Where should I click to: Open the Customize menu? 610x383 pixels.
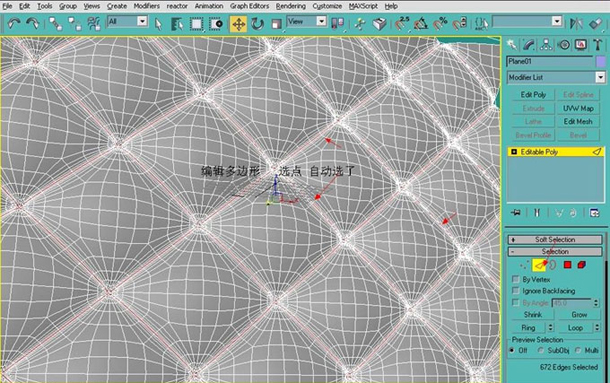point(327,6)
